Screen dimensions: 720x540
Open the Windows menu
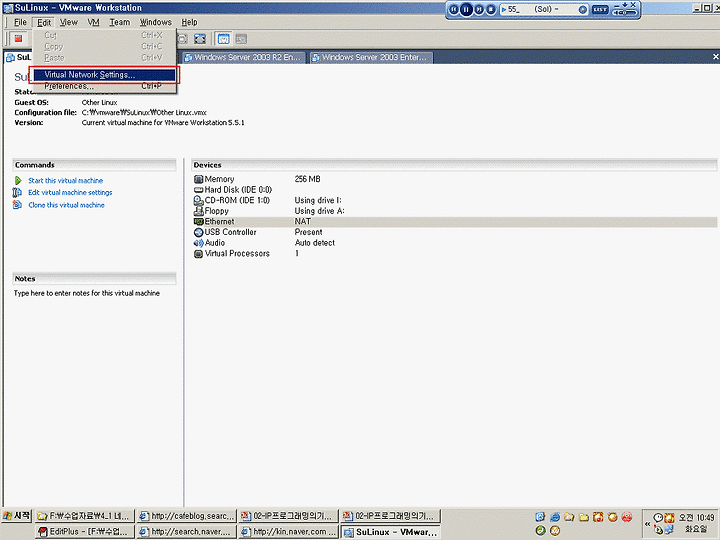pos(156,22)
